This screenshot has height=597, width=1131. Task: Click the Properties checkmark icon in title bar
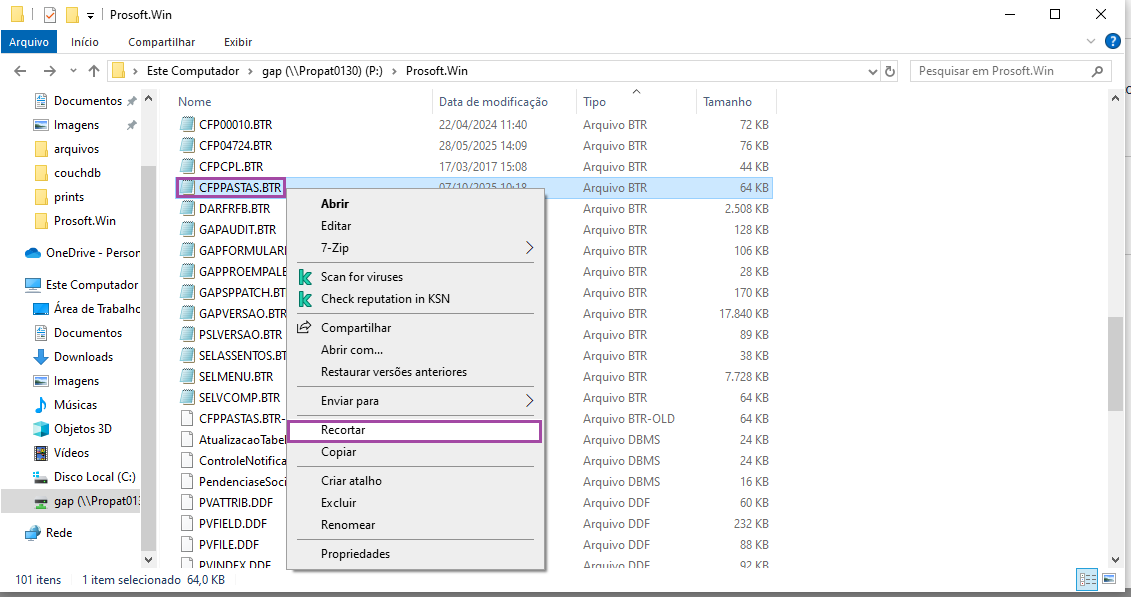click(x=50, y=15)
